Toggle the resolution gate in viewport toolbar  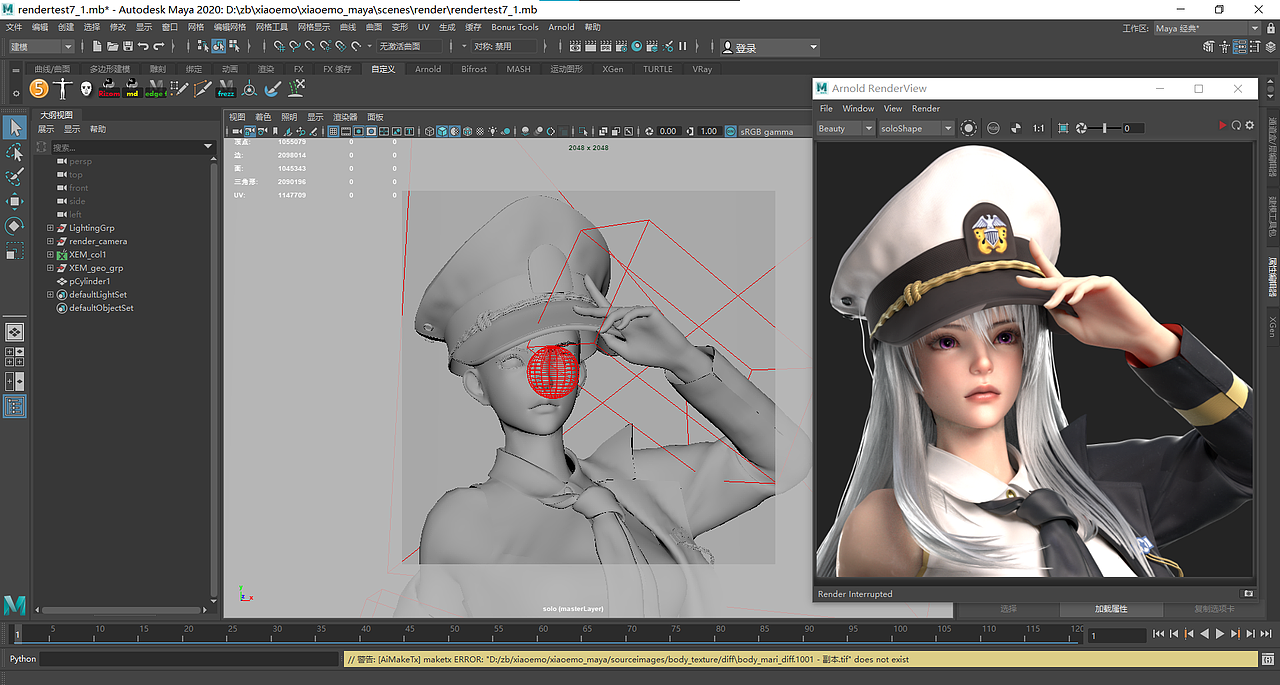point(359,131)
